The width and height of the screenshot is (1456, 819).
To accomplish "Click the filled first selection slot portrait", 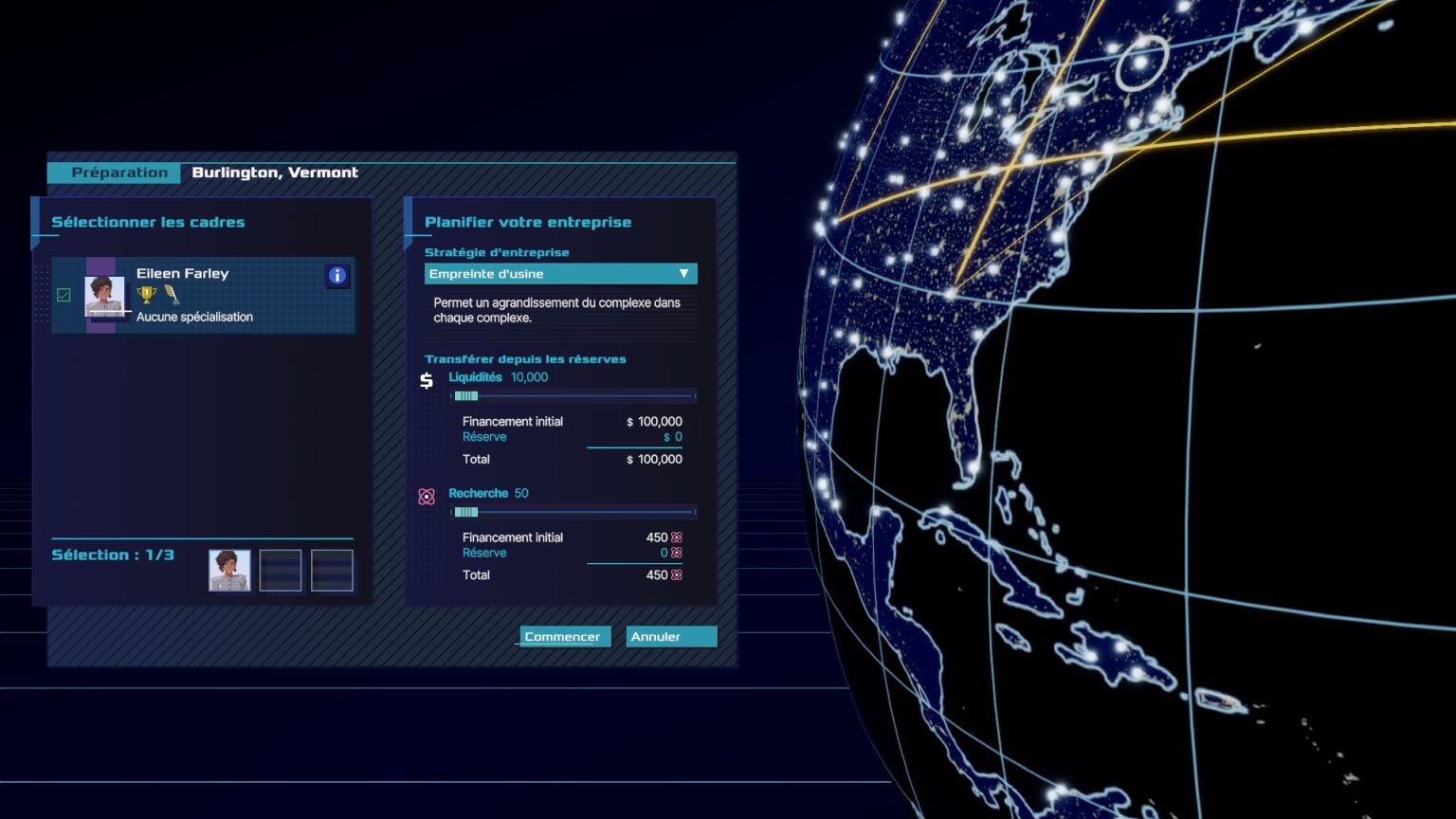I will pyautogui.click(x=229, y=571).
